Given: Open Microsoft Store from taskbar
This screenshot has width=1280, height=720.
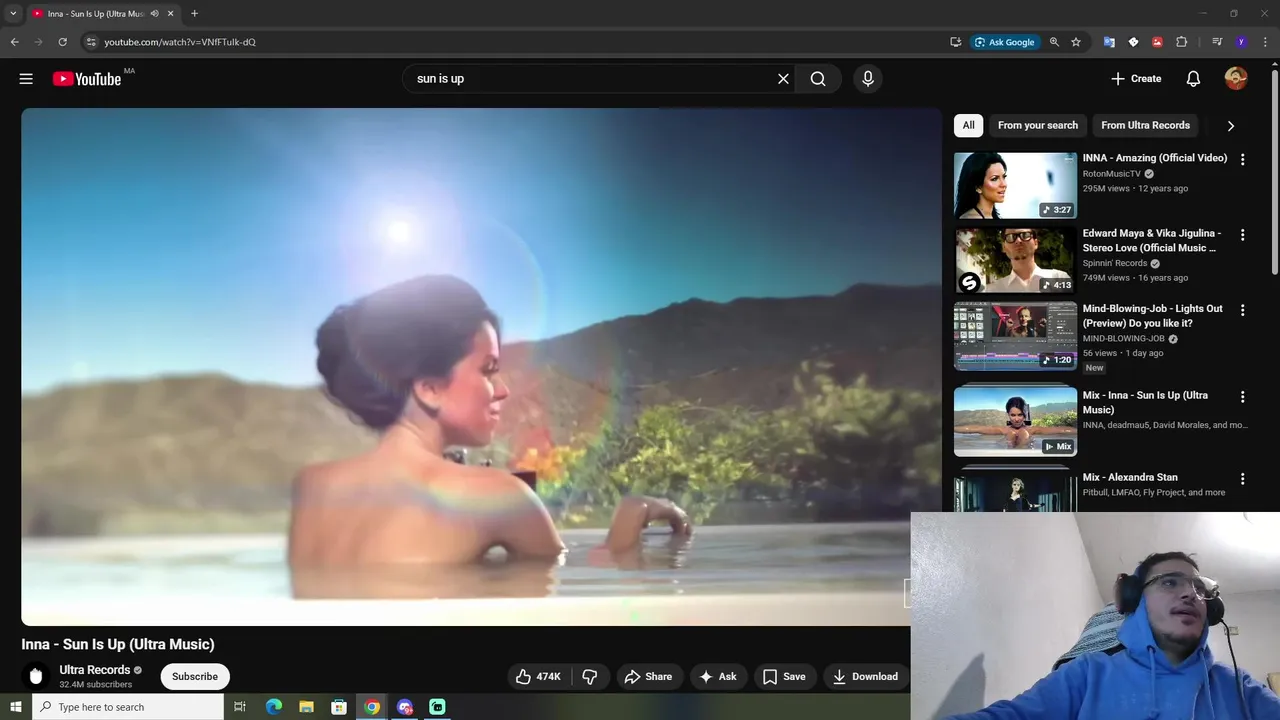Looking at the screenshot, I should (x=339, y=707).
